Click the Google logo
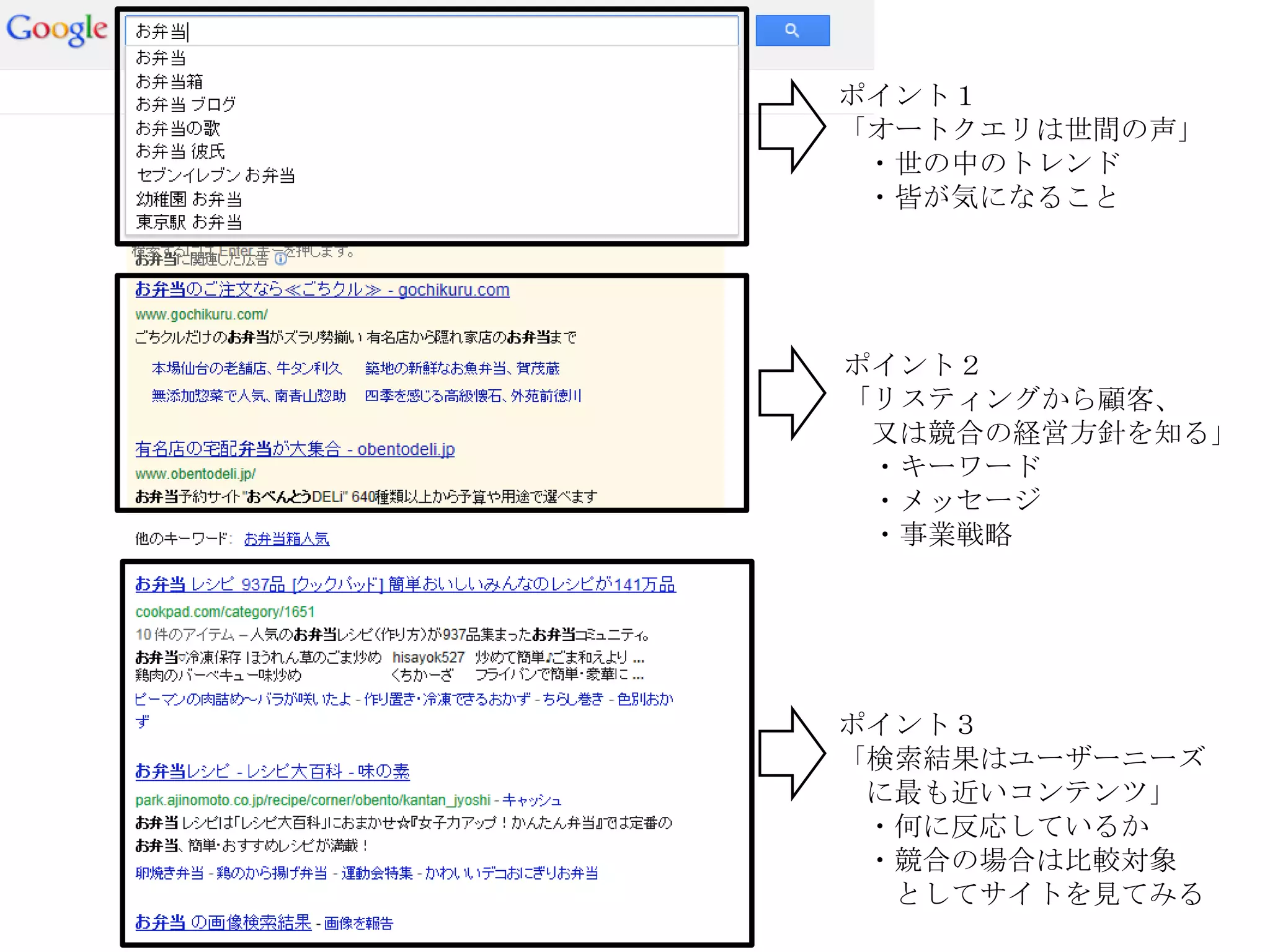 point(57,29)
